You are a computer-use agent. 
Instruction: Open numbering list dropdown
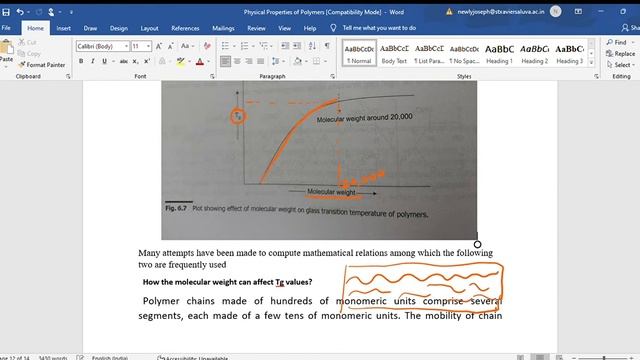253,46
